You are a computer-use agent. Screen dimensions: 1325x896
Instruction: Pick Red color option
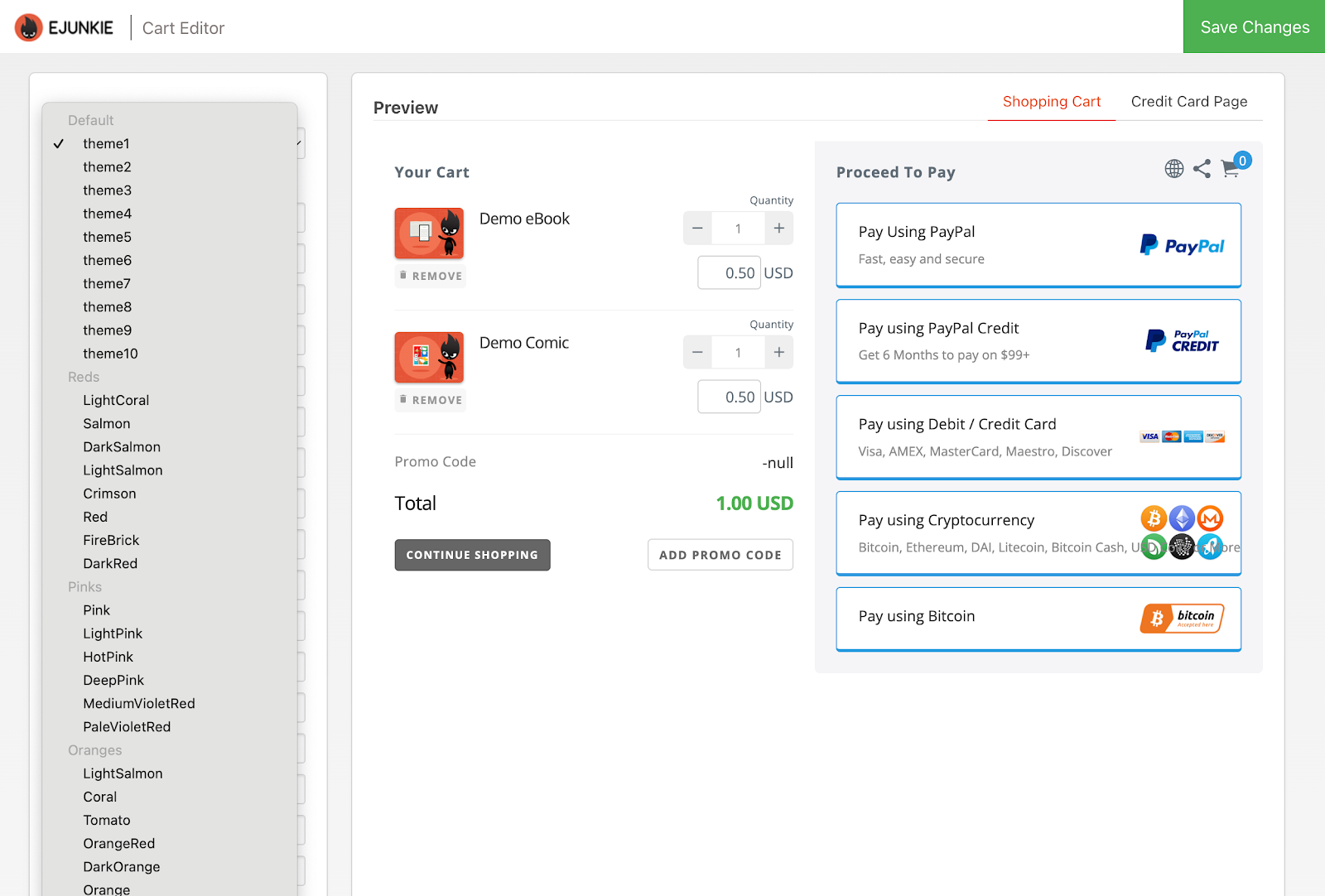click(170, 517)
